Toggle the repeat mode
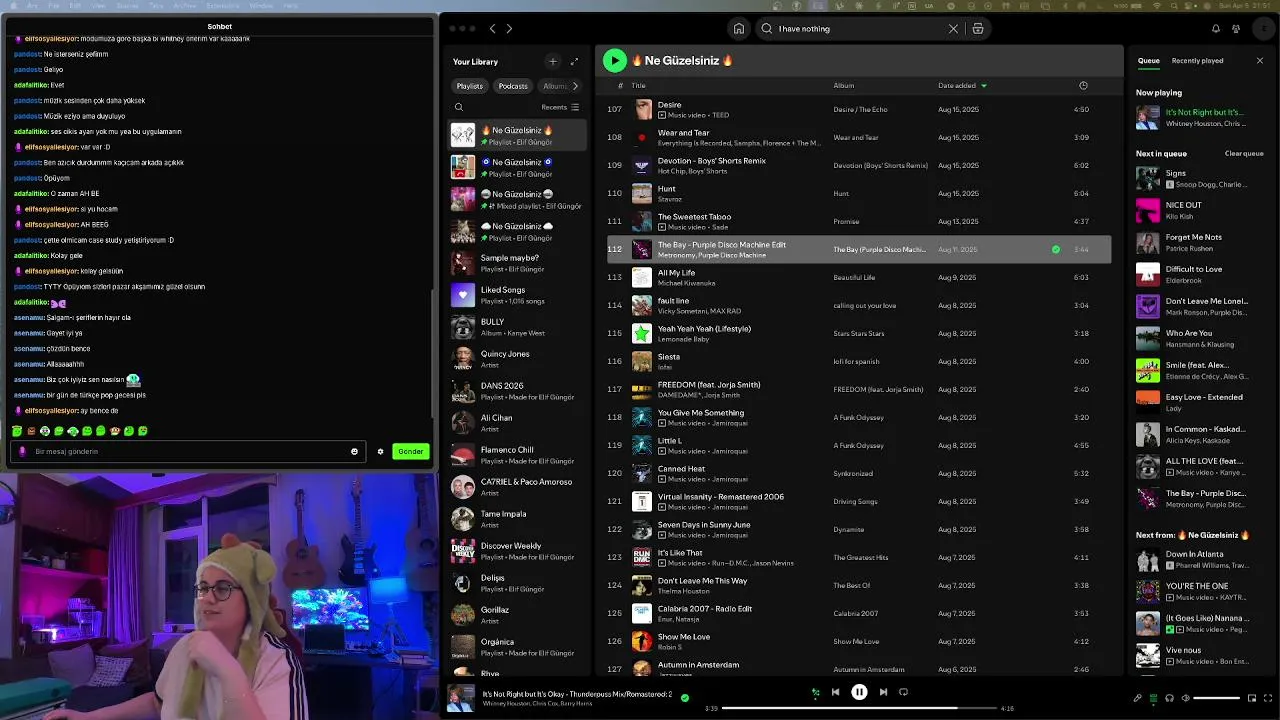 (903, 692)
